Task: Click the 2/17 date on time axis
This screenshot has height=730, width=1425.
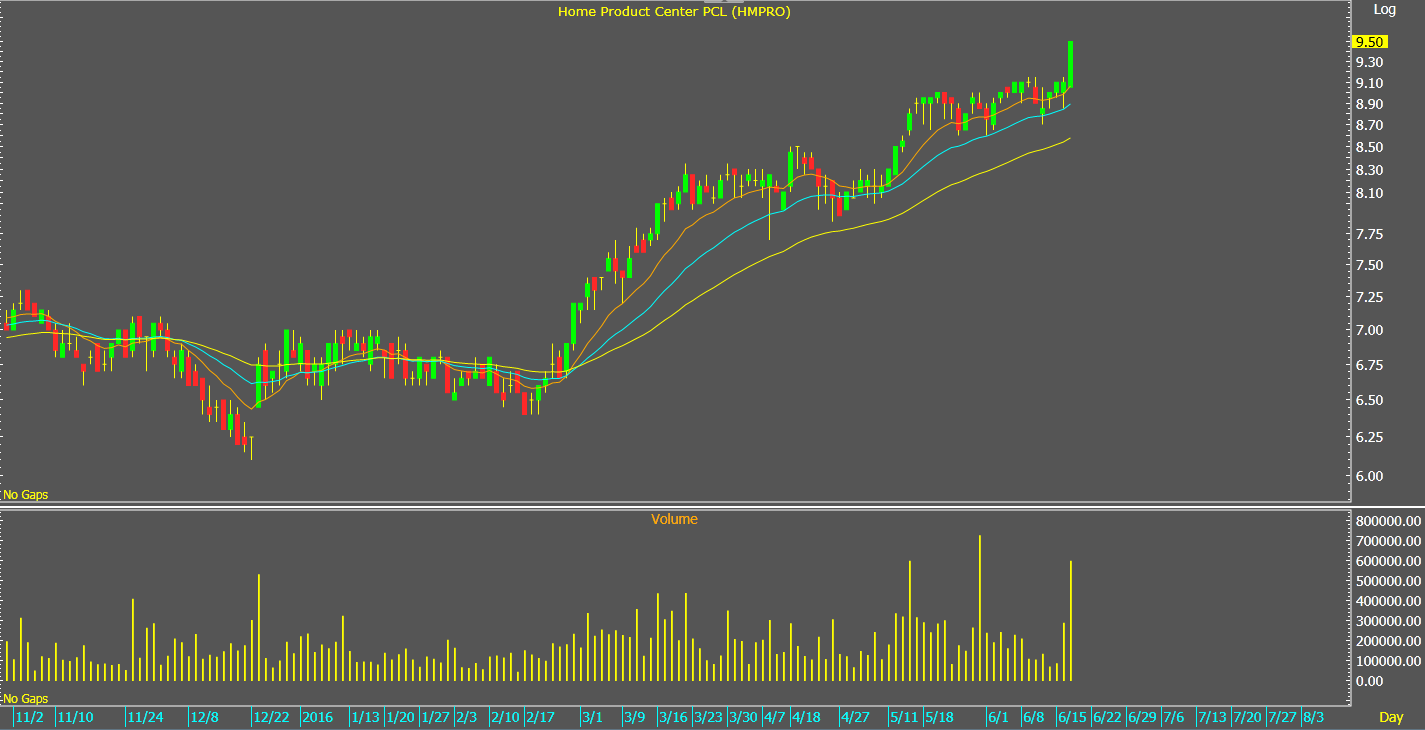Action: click(x=540, y=717)
